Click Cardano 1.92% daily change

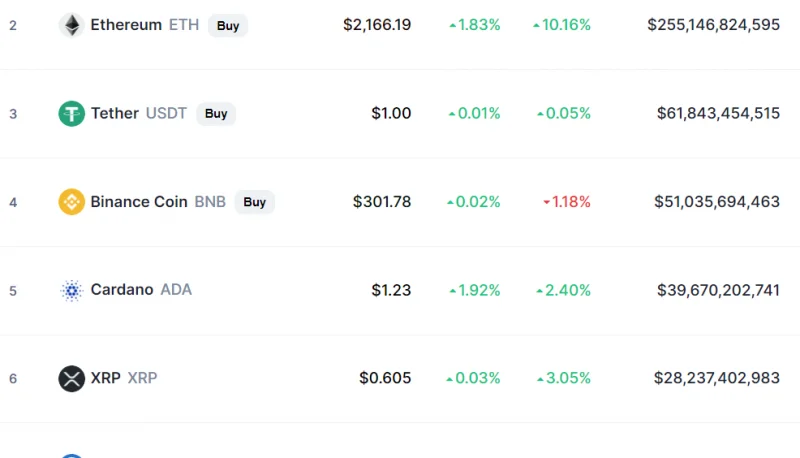pyautogui.click(x=474, y=290)
